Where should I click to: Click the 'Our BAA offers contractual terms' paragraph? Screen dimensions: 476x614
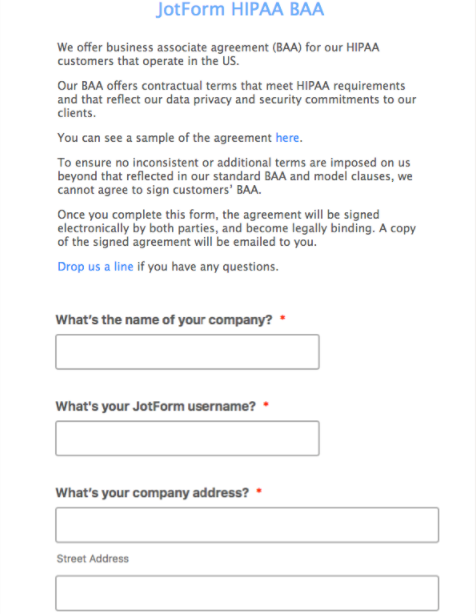[x=237, y=99]
